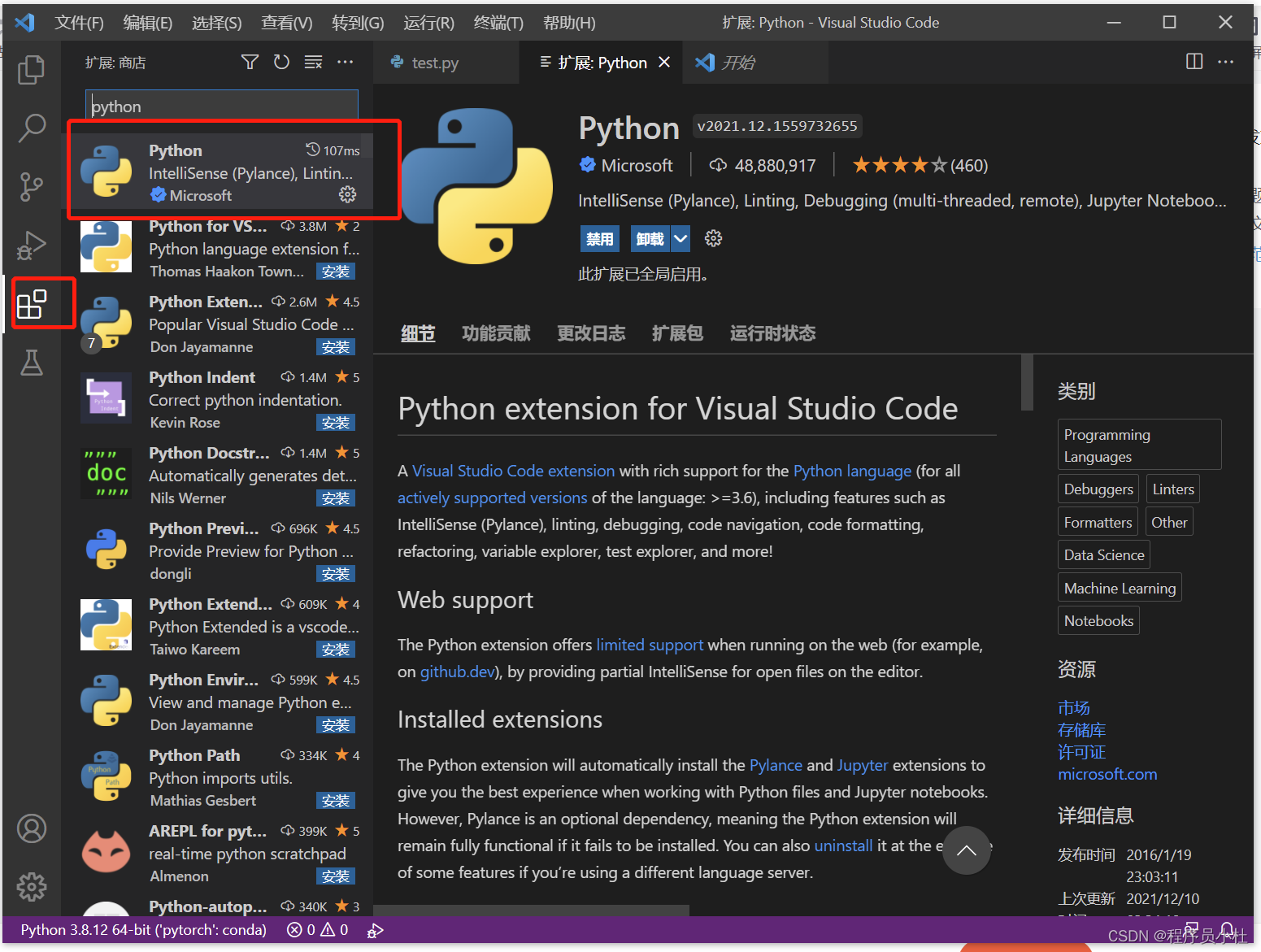Close the 扩展: Python tab
The image size is (1261, 952).
point(664,63)
